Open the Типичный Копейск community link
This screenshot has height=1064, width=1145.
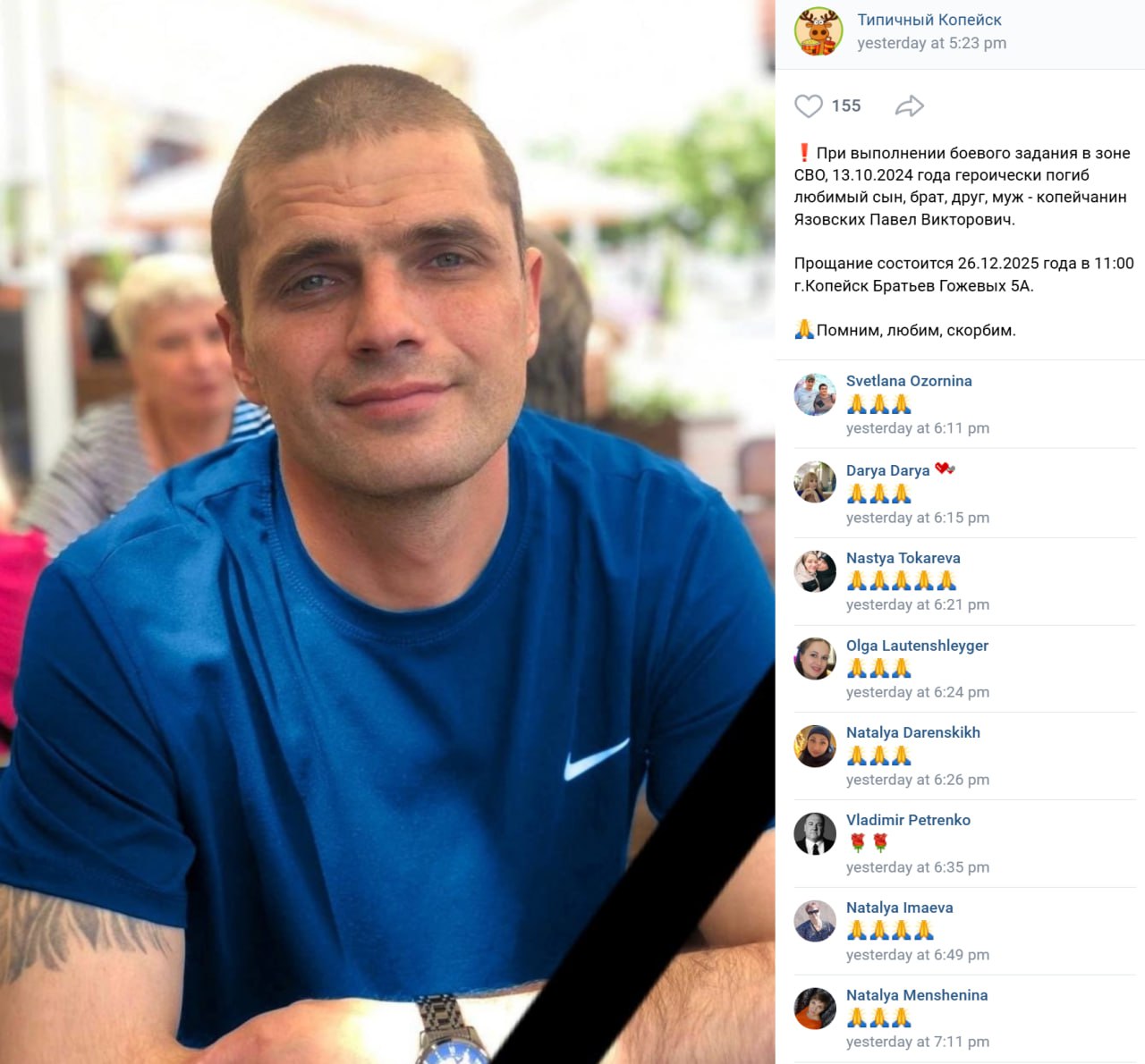click(x=929, y=20)
